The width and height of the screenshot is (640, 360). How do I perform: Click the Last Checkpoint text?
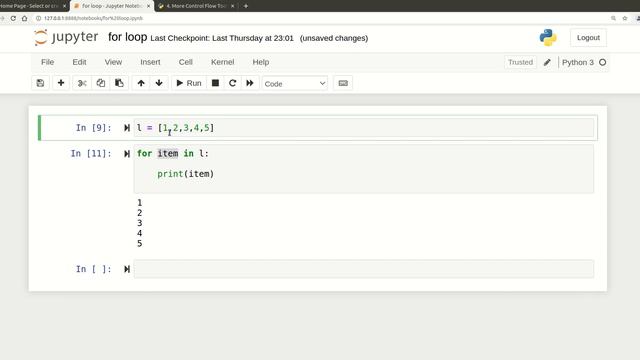point(222,38)
